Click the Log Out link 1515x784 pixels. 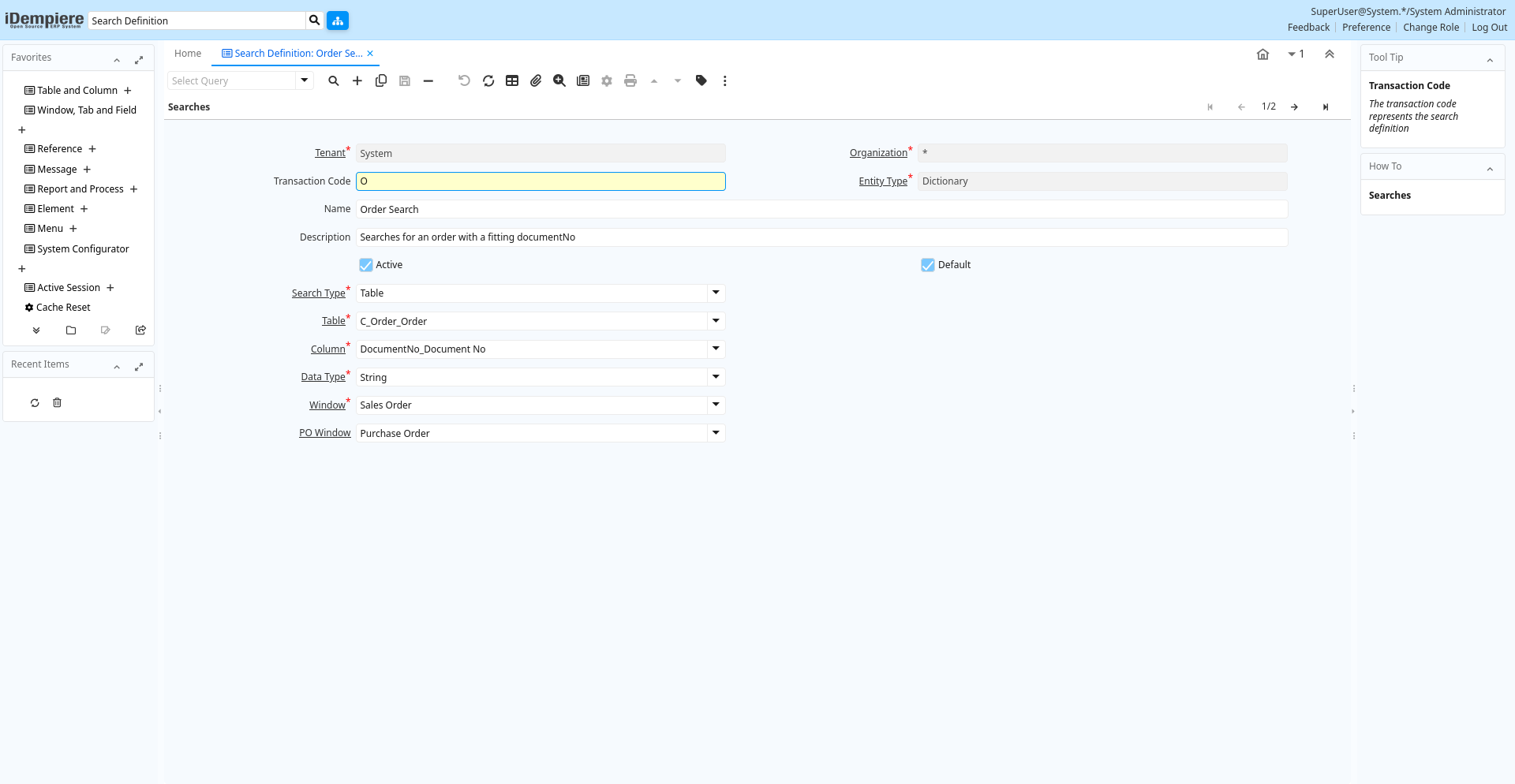1489,28
